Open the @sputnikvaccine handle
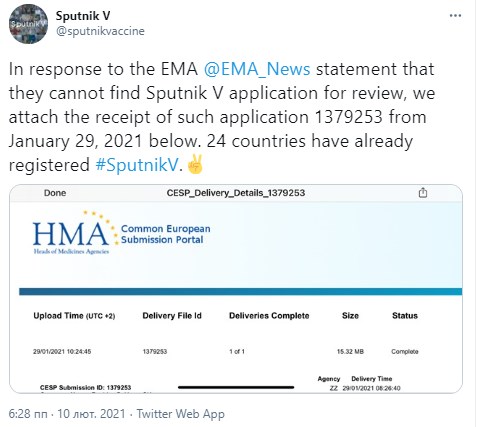 pyautogui.click(x=100, y=31)
